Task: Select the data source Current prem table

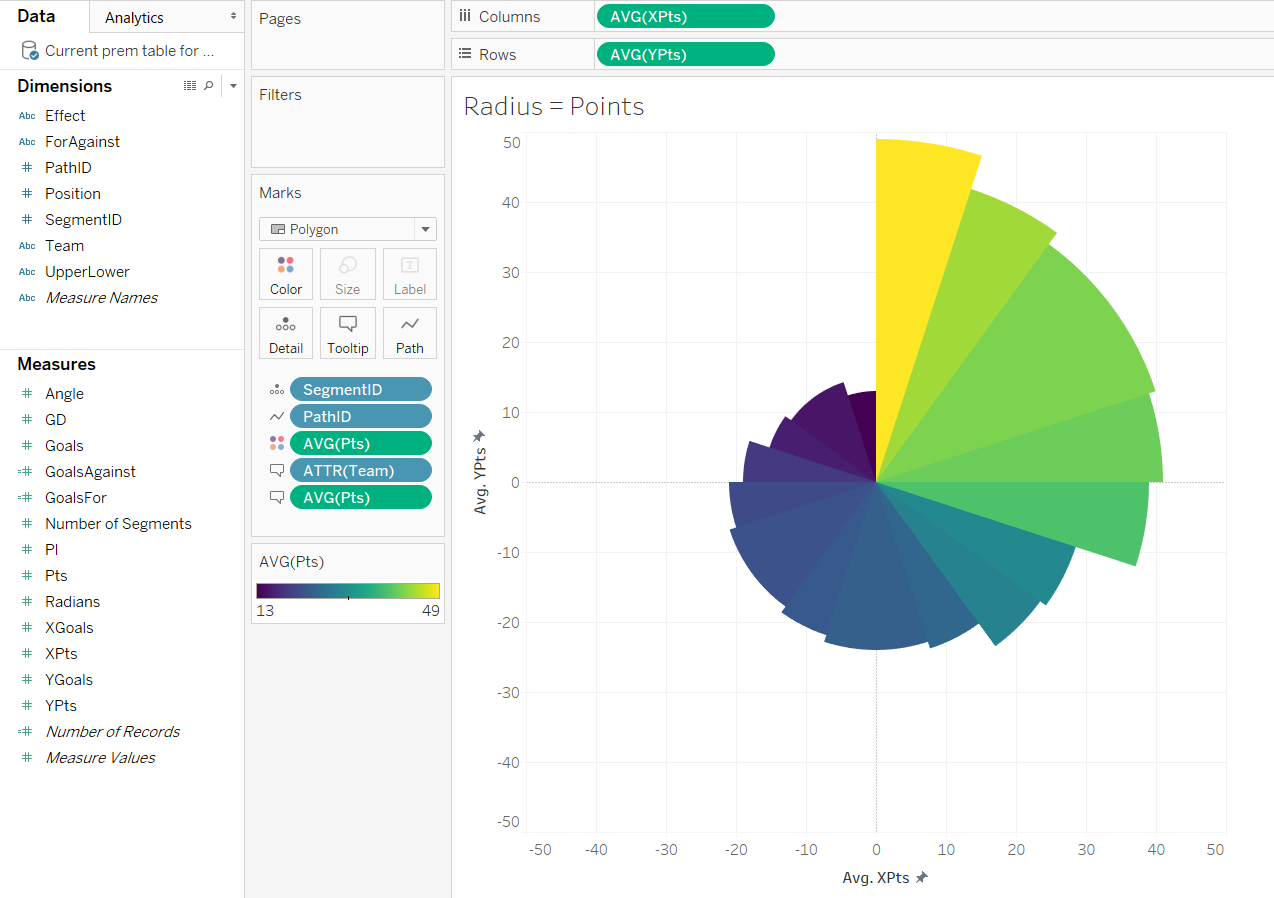Action: 128,50
